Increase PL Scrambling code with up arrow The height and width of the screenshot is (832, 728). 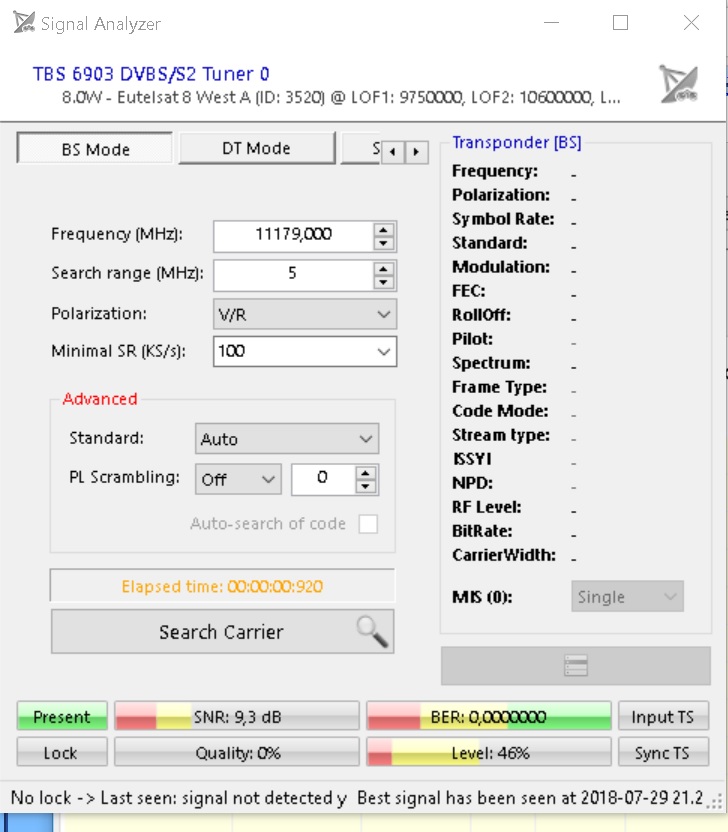365,473
